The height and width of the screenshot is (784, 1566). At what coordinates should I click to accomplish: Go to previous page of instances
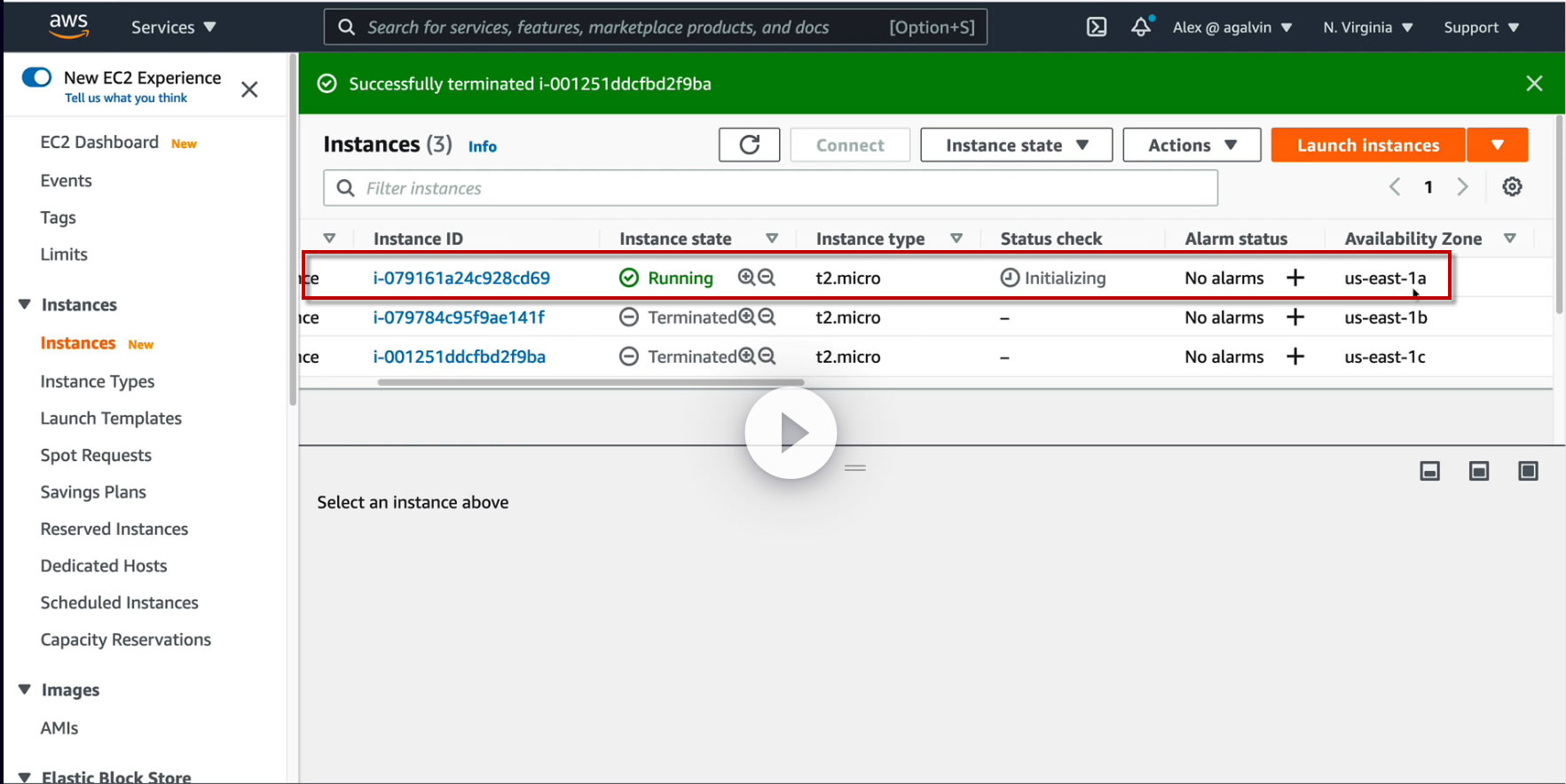tap(1395, 186)
